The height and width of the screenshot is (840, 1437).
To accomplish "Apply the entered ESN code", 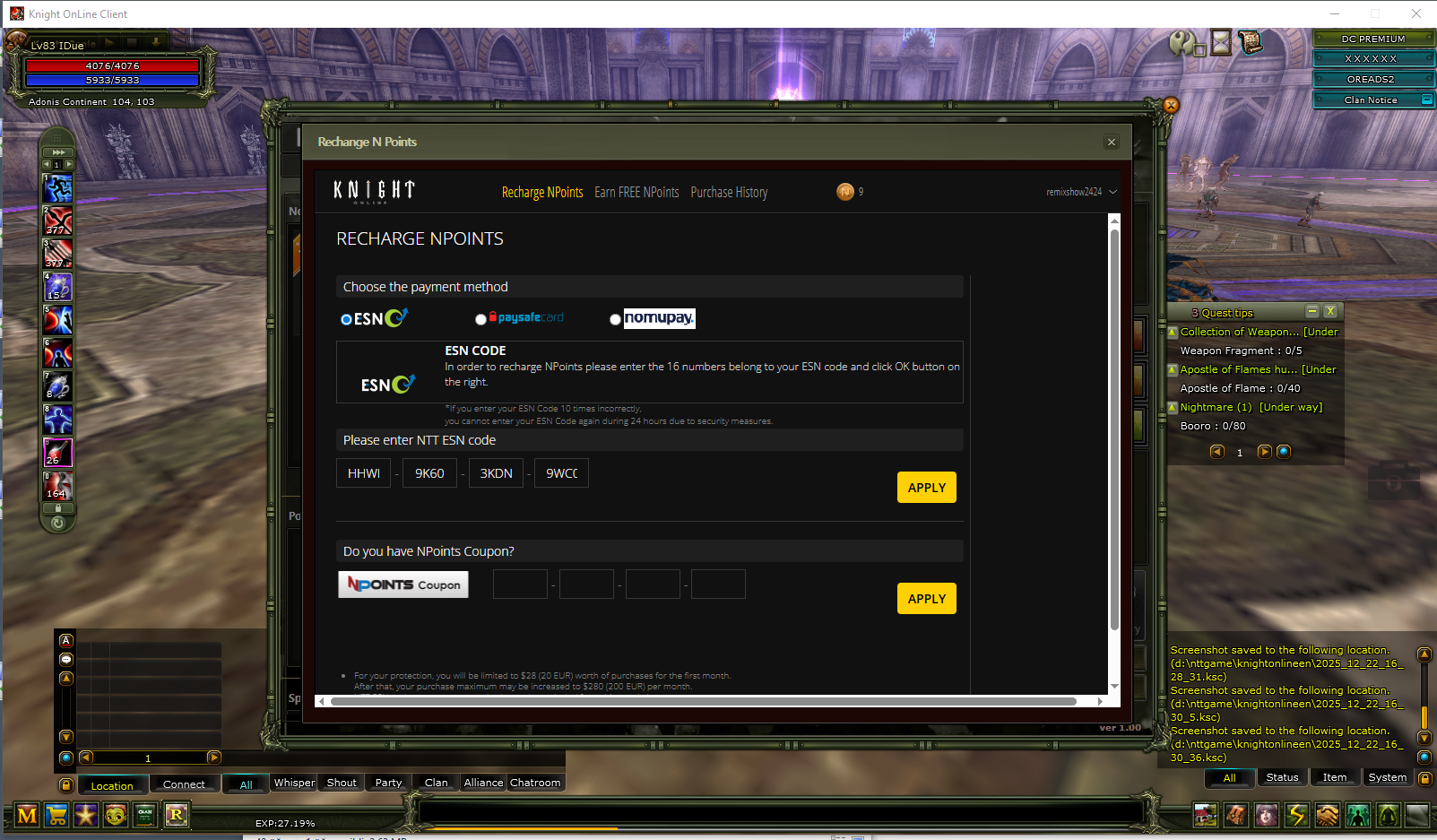I will (x=927, y=488).
